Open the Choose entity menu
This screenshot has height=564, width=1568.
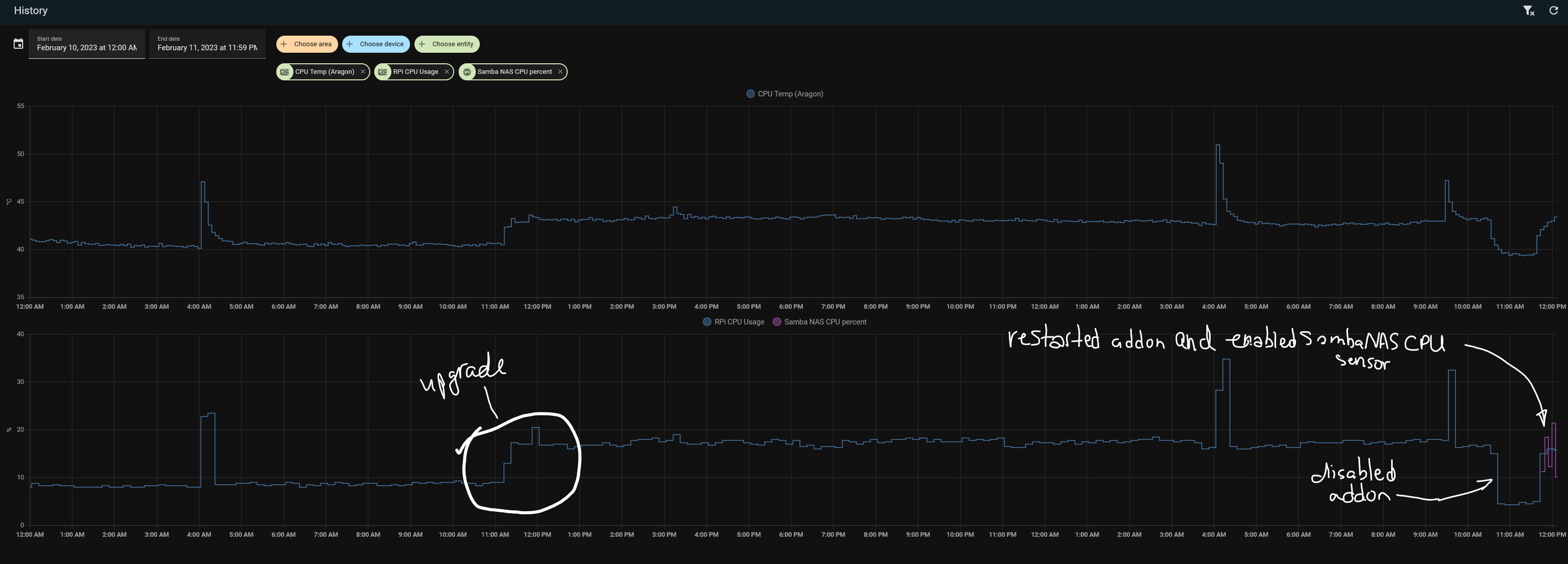click(447, 44)
